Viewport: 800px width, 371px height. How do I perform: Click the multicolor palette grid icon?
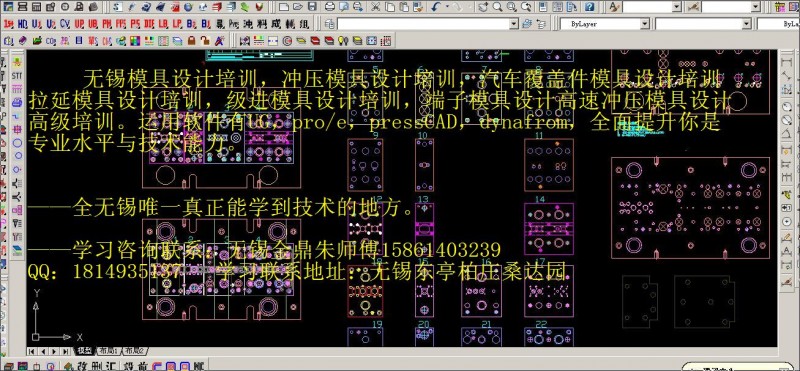click(x=135, y=40)
